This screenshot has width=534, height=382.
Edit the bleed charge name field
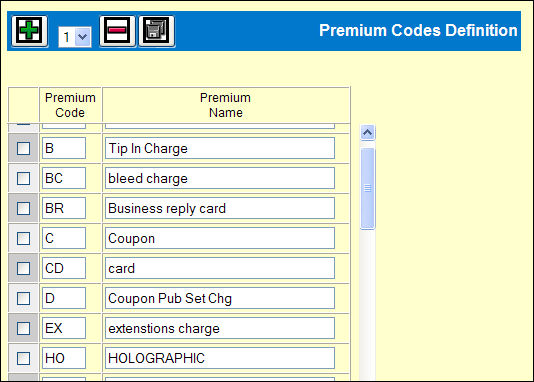point(220,178)
